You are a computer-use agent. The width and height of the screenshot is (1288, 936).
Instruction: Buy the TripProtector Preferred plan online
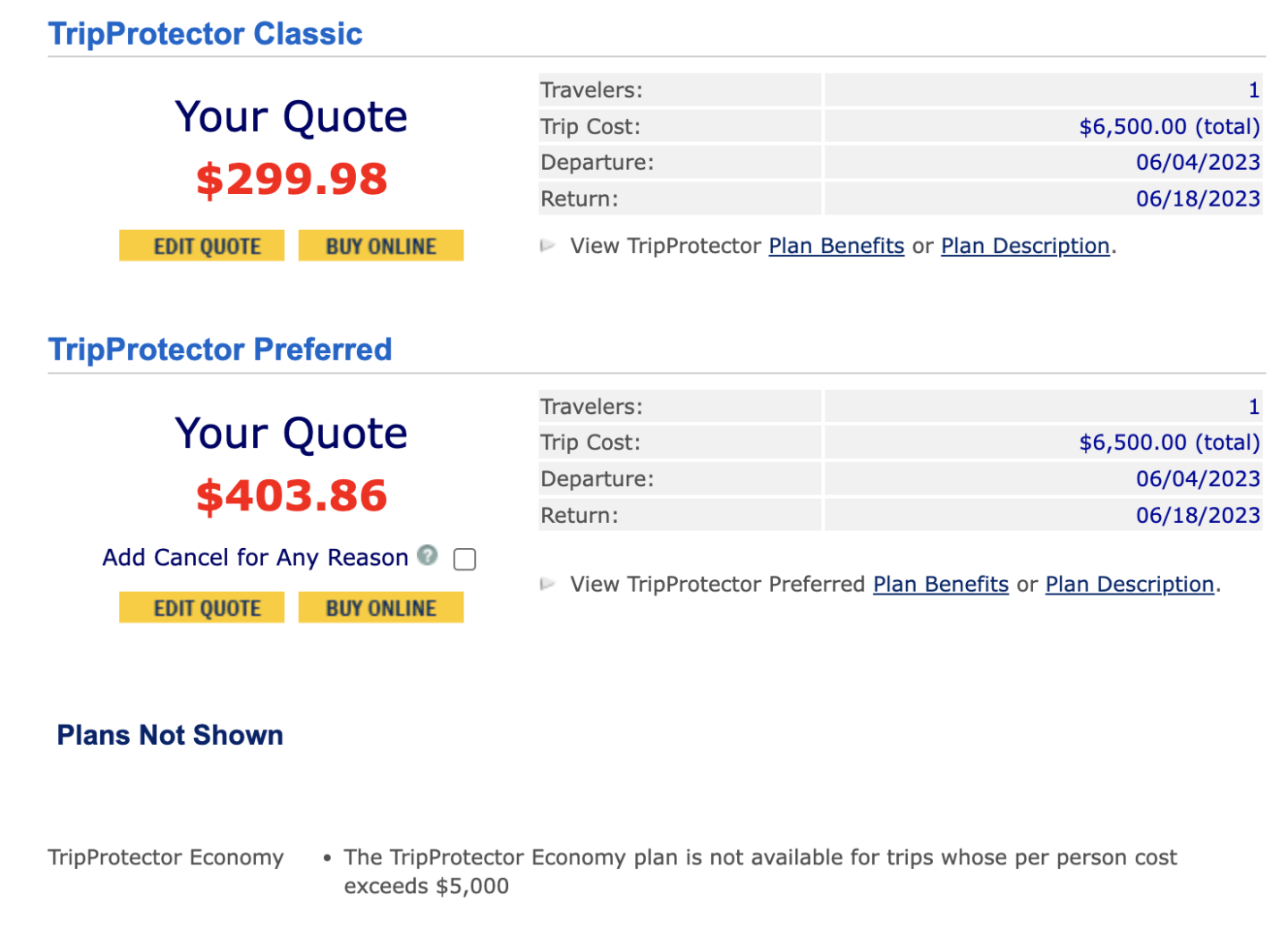coord(381,608)
